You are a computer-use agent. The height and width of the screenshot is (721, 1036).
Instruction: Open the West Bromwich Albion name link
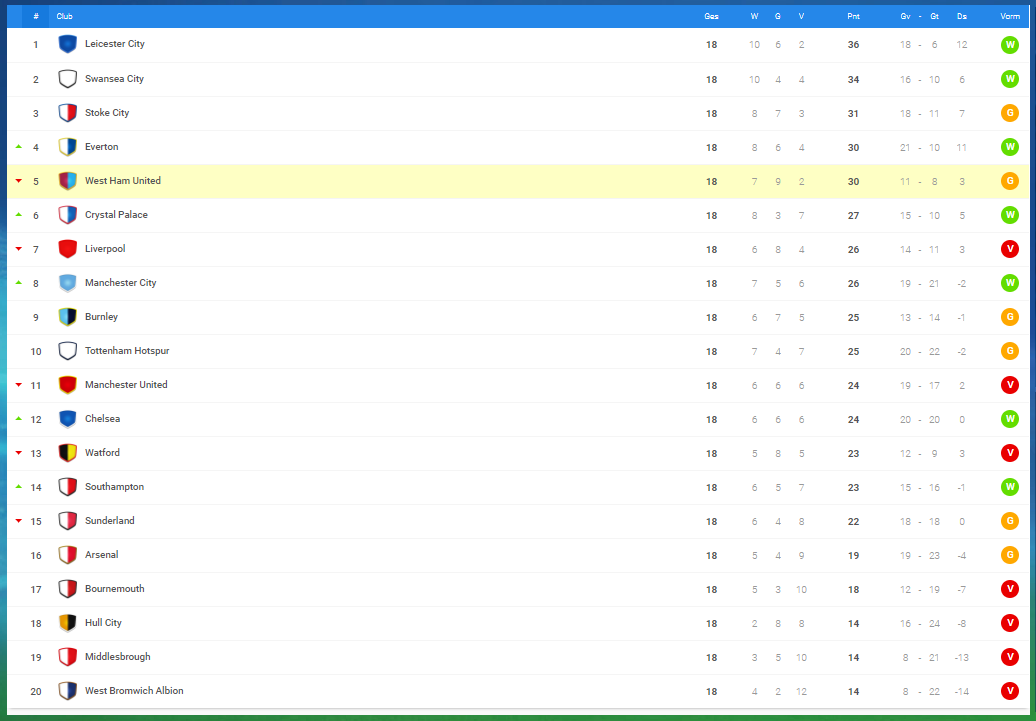pos(134,691)
